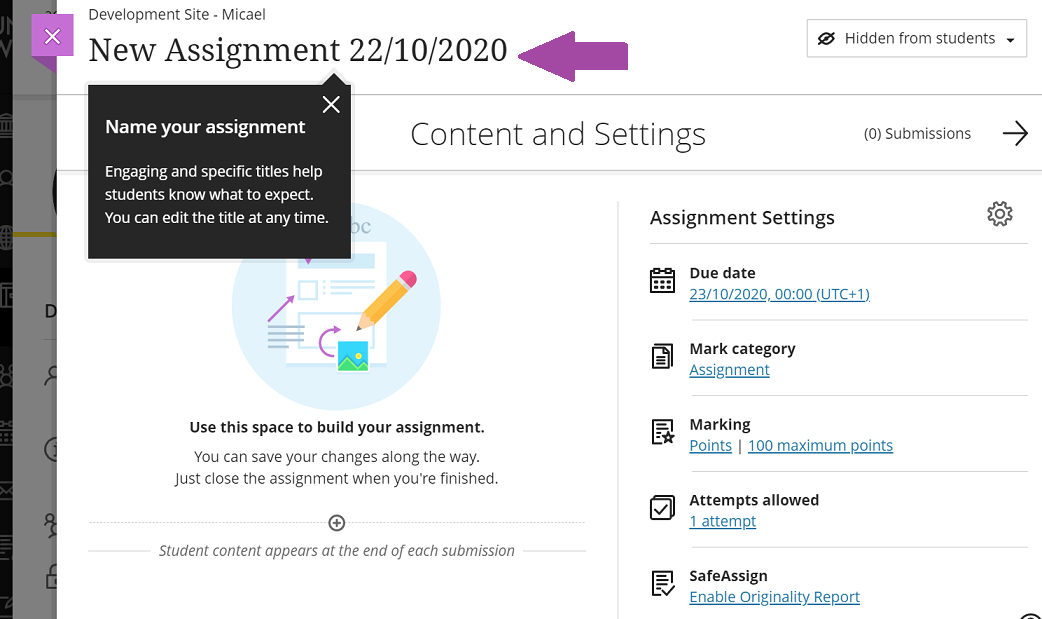Image resolution: width=1042 pixels, height=619 pixels.
Task: View the (0) Submissions label
Action: coord(917,134)
